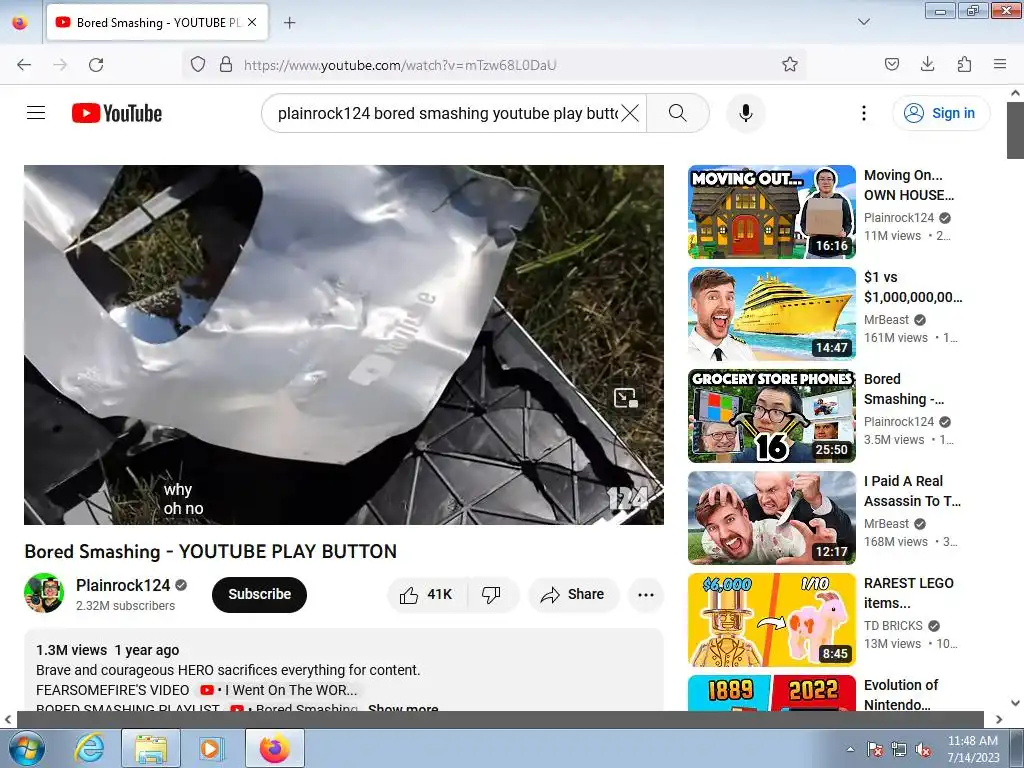Enable miniplayer icon on the video
This screenshot has width=1024, height=768.
pos(626,397)
